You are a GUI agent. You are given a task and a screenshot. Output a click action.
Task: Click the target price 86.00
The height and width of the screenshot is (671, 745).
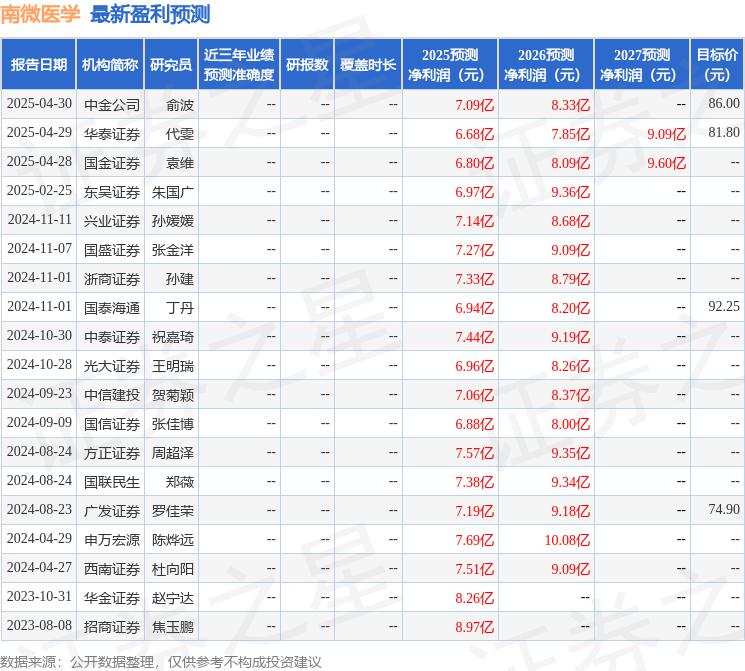[x=724, y=103]
